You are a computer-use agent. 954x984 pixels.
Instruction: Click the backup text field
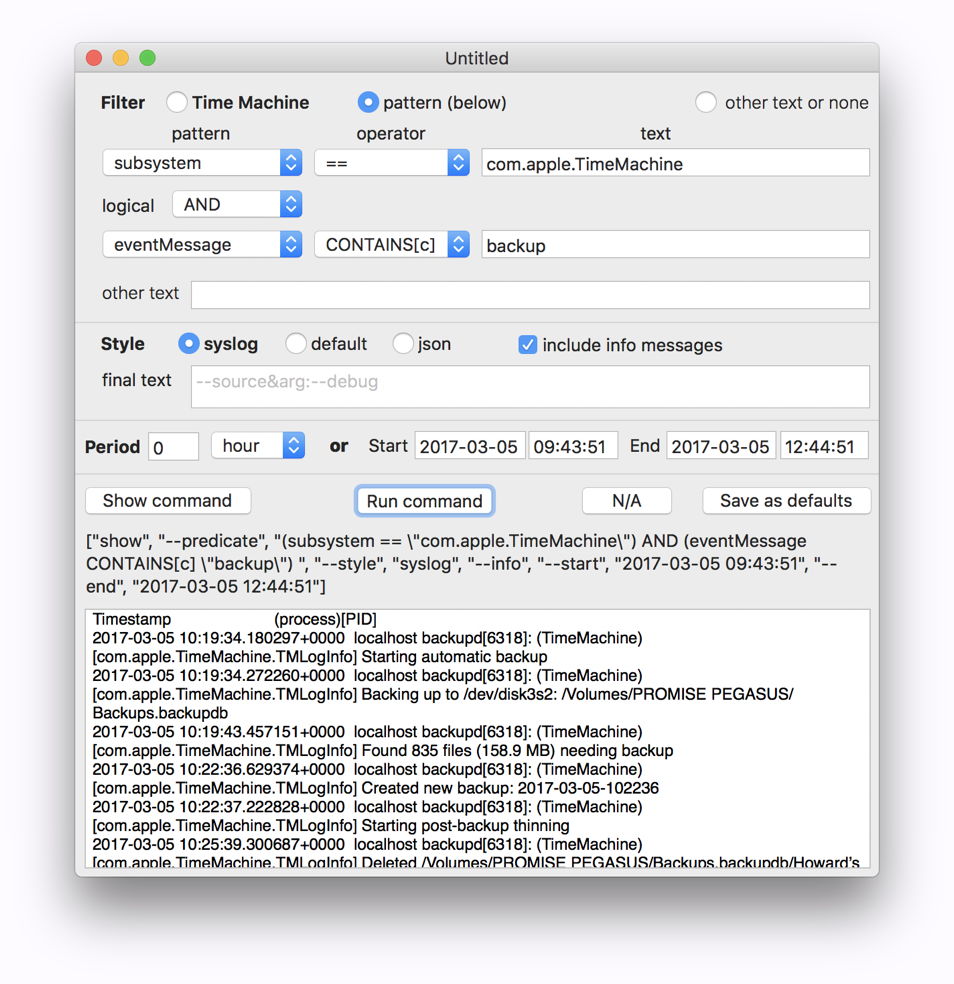click(675, 245)
